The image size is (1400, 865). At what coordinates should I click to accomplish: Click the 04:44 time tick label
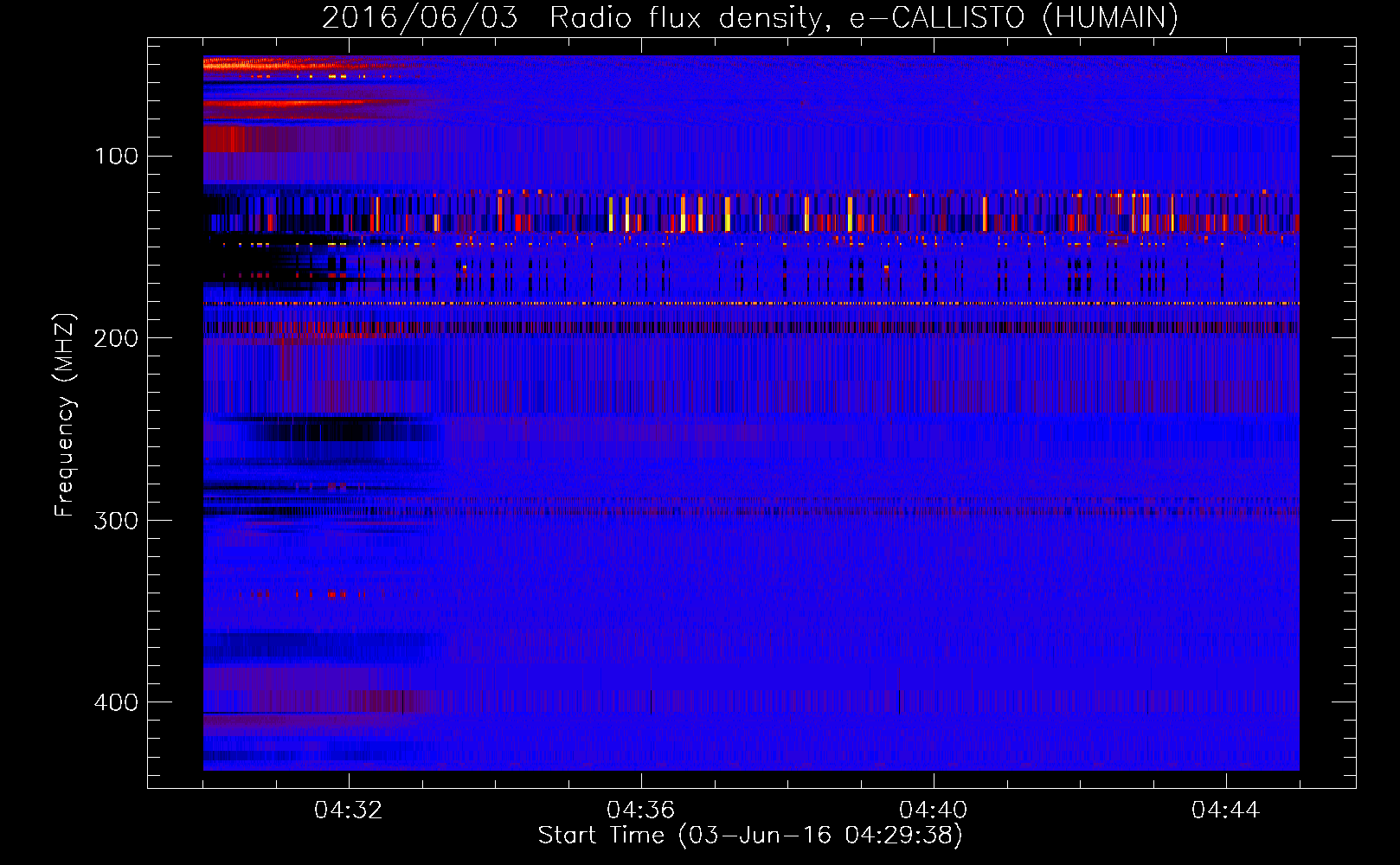[1225, 811]
